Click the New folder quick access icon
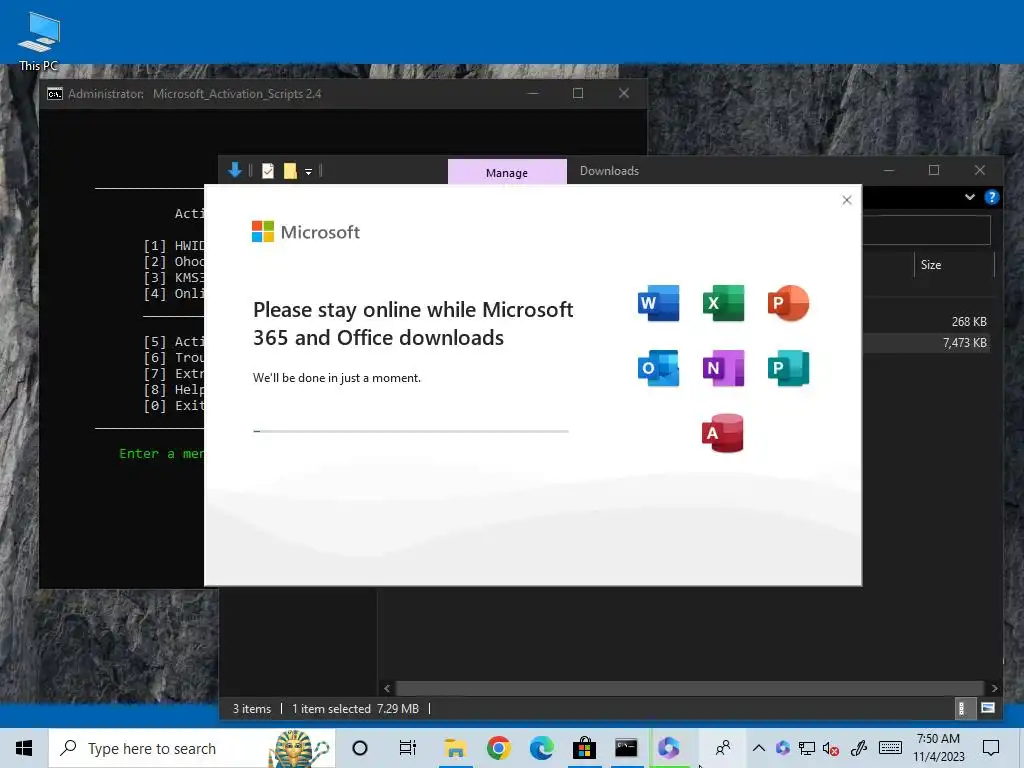This screenshot has width=1024, height=768. 290,170
